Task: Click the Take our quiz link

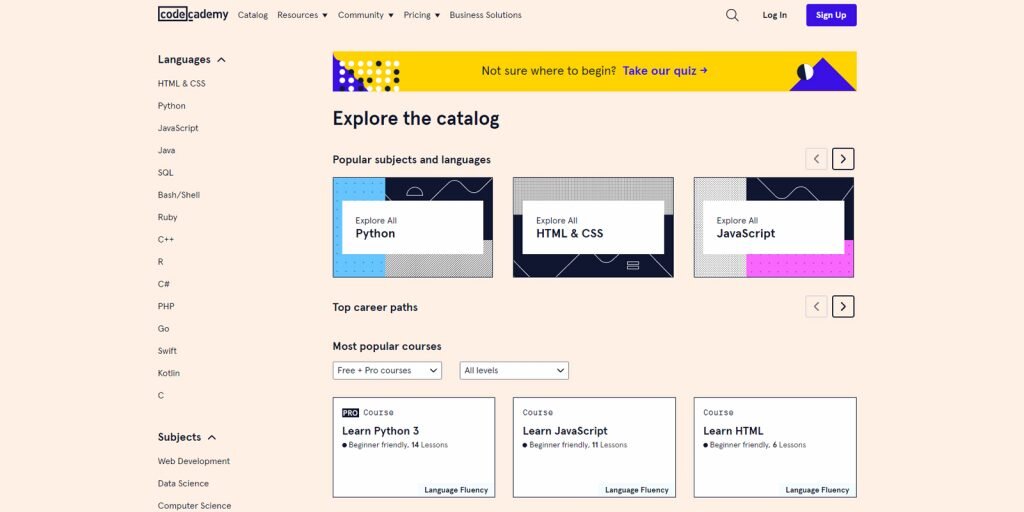Action: [x=665, y=71]
